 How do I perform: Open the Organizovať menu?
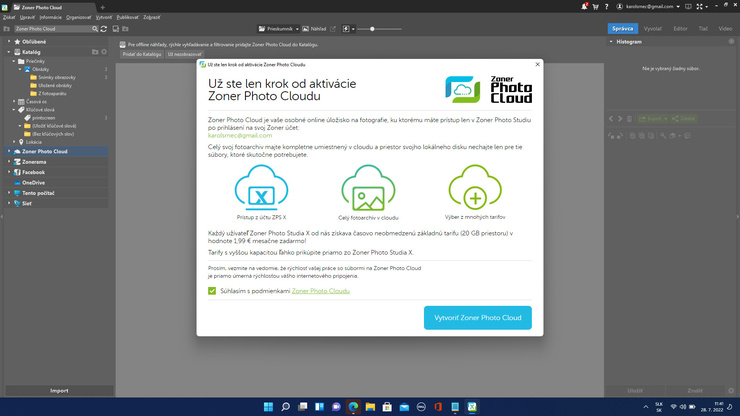tap(79, 17)
